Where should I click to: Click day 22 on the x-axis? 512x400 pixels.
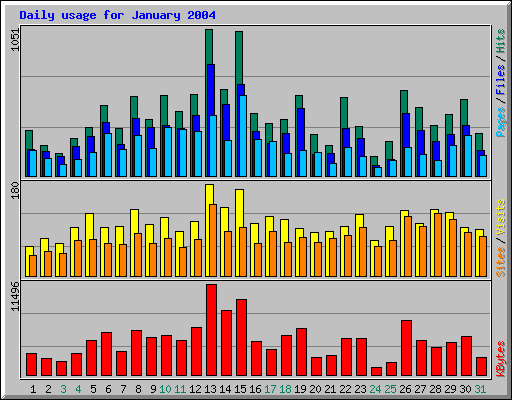pyautogui.click(x=345, y=389)
